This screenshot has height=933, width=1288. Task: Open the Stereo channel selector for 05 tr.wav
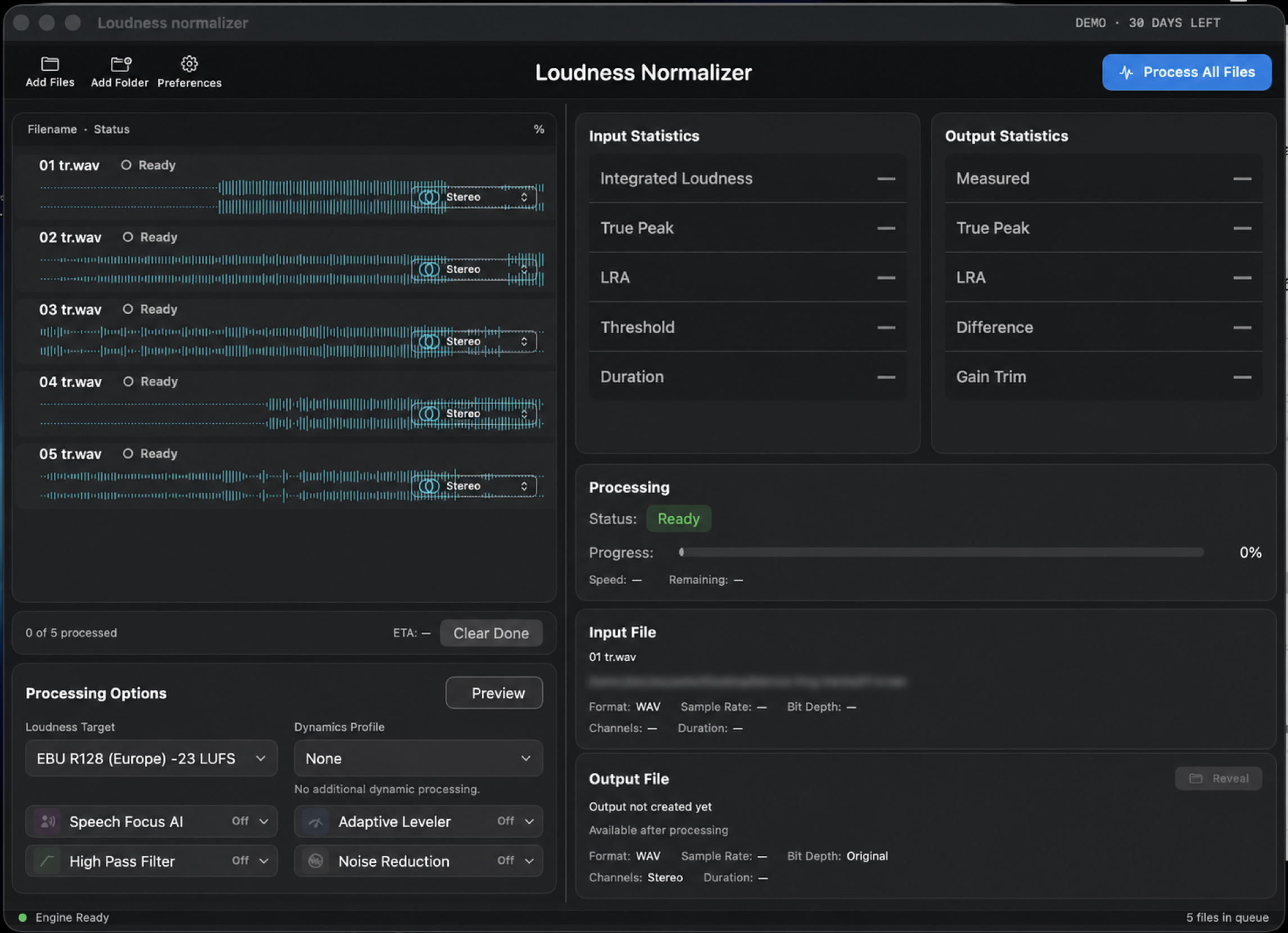474,486
